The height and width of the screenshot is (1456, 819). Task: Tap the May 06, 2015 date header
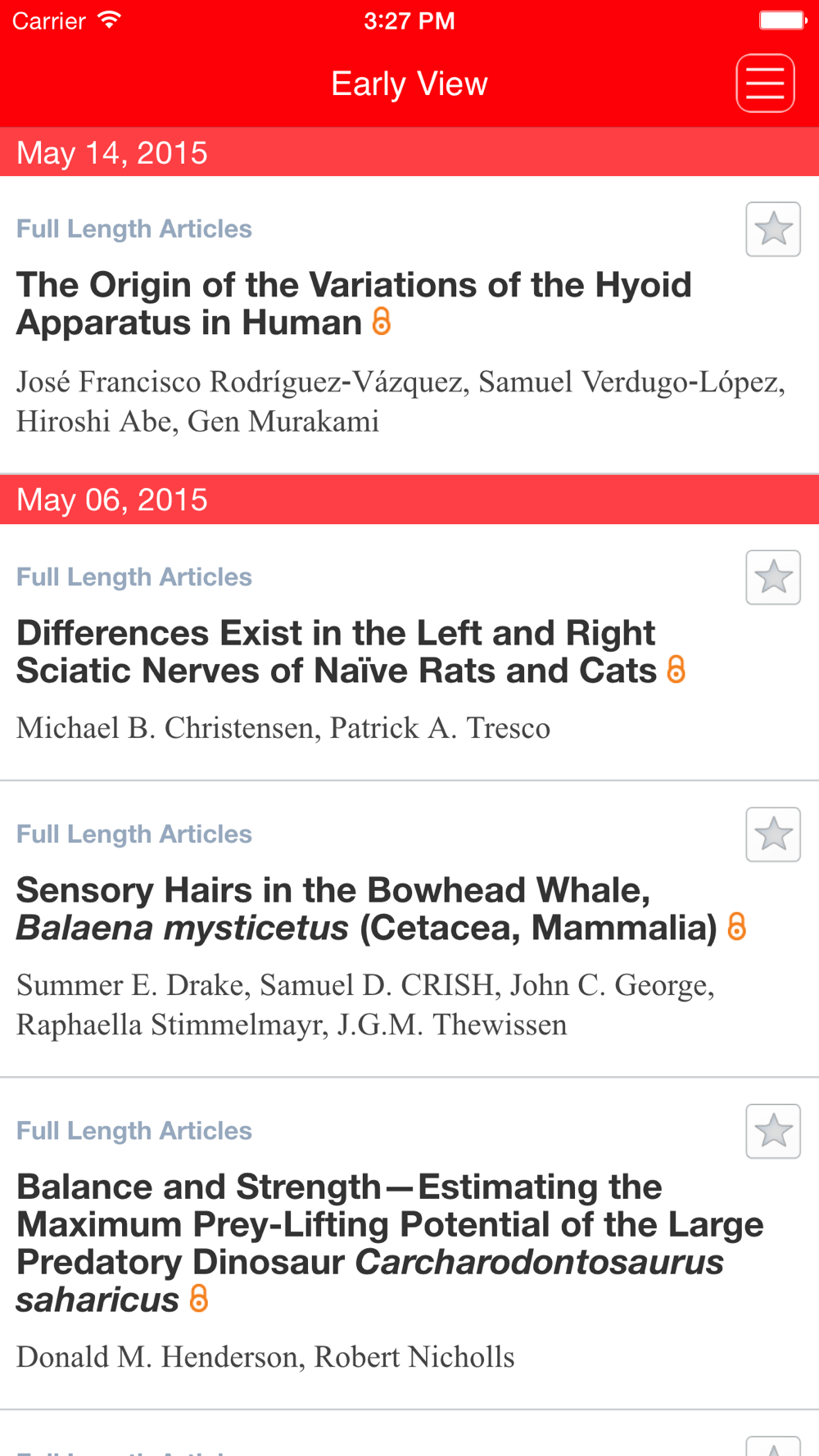(x=112, y=500)
